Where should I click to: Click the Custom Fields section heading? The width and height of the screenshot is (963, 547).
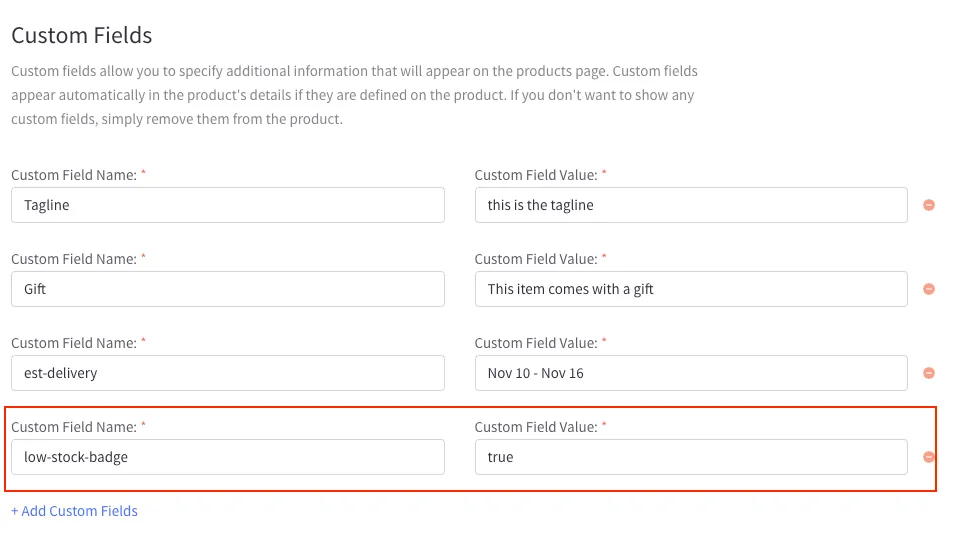[x=82, y=36]
